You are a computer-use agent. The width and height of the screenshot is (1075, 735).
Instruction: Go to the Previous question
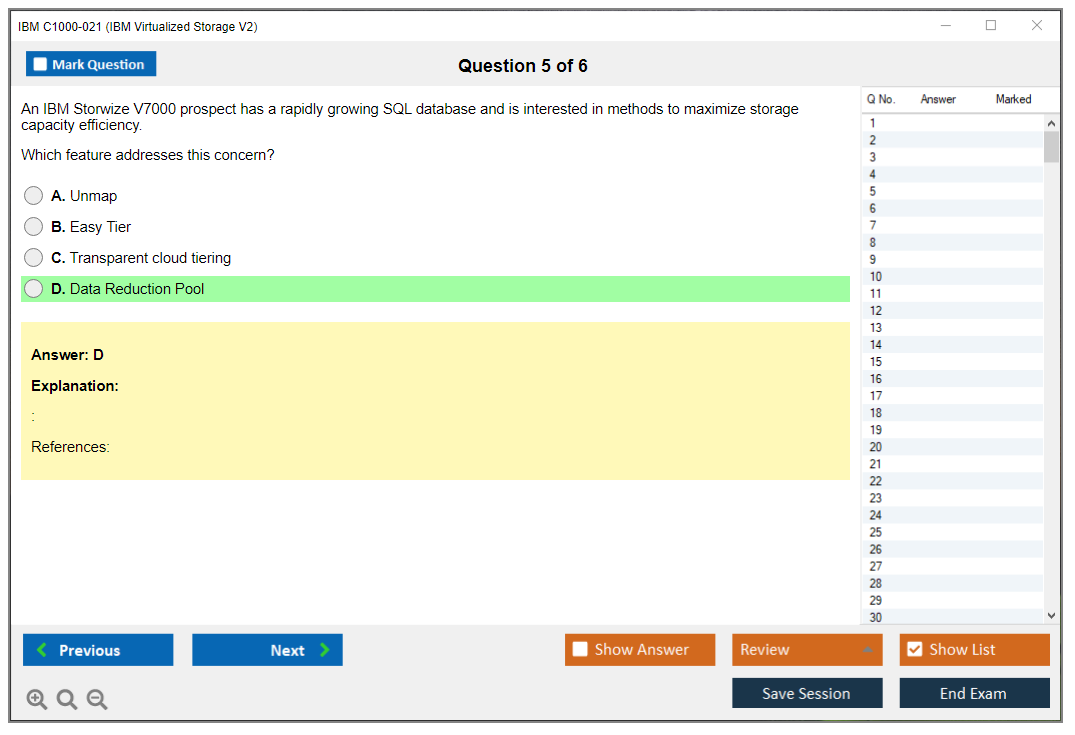98,650
